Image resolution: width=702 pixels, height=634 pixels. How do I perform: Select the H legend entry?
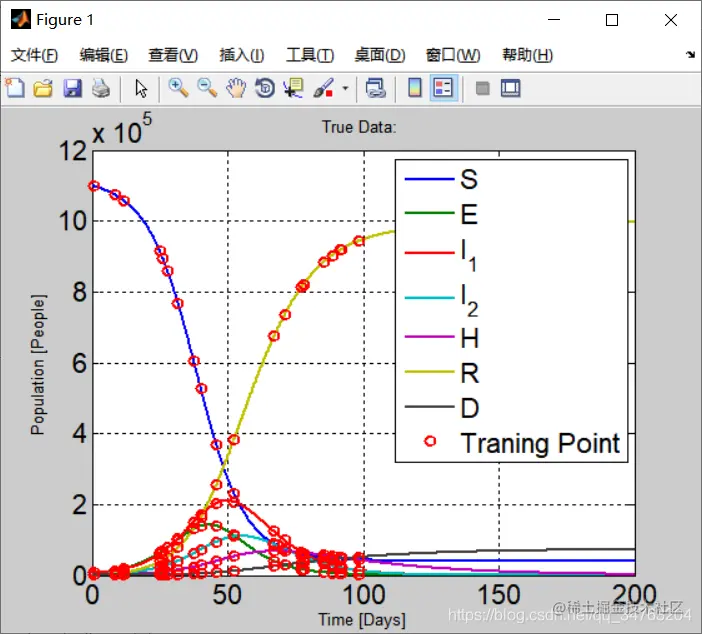(441, 338)
